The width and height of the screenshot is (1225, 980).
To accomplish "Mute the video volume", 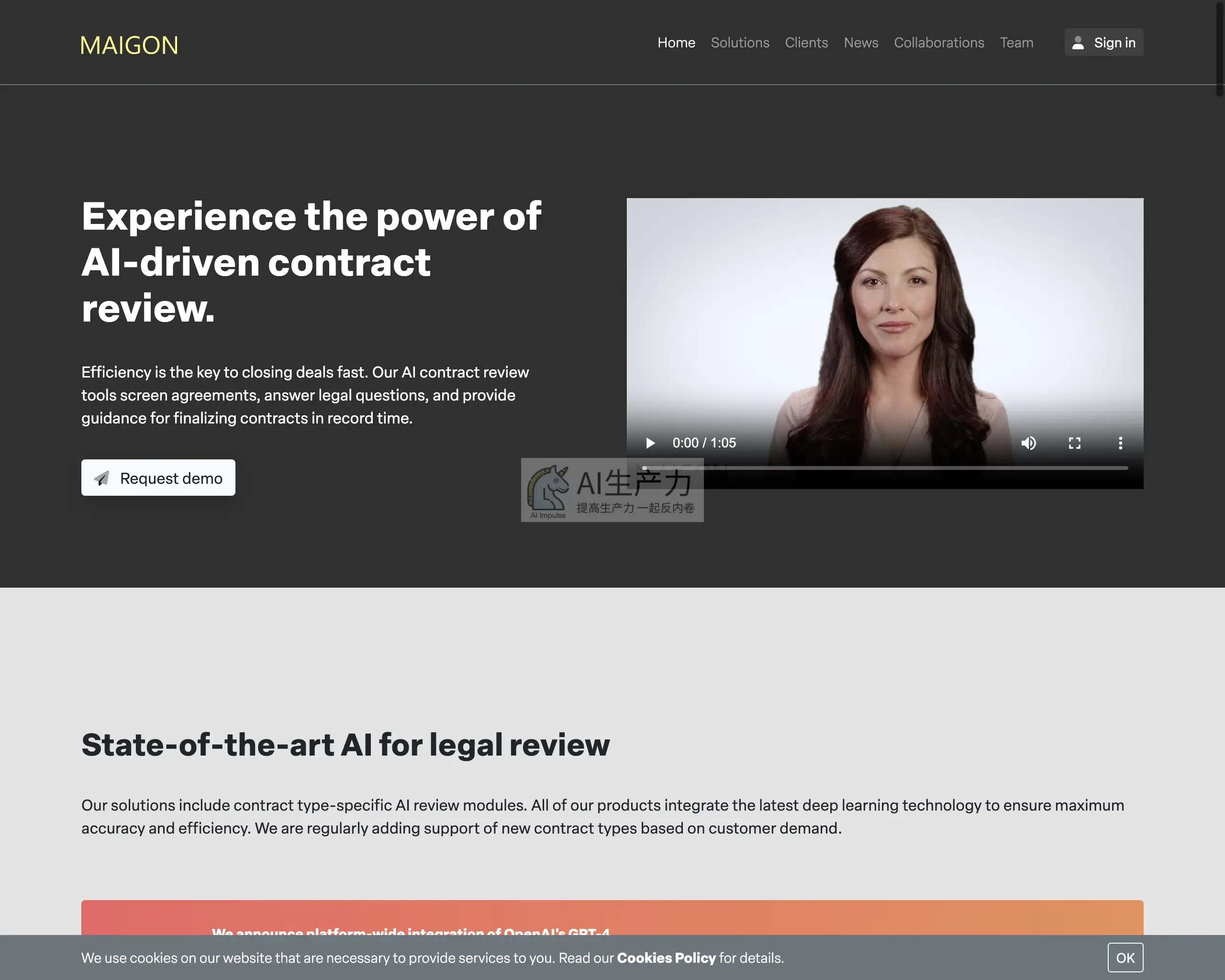I will [x=1028, y=443].
